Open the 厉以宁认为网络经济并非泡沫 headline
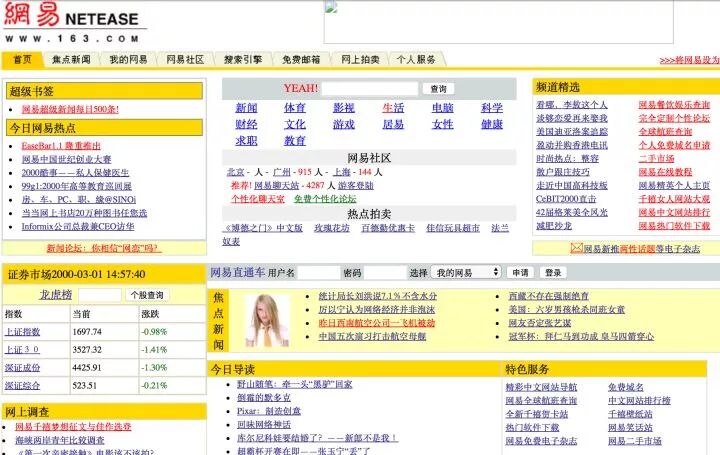This screenshot has height=455, width=720. pos(377,309)
